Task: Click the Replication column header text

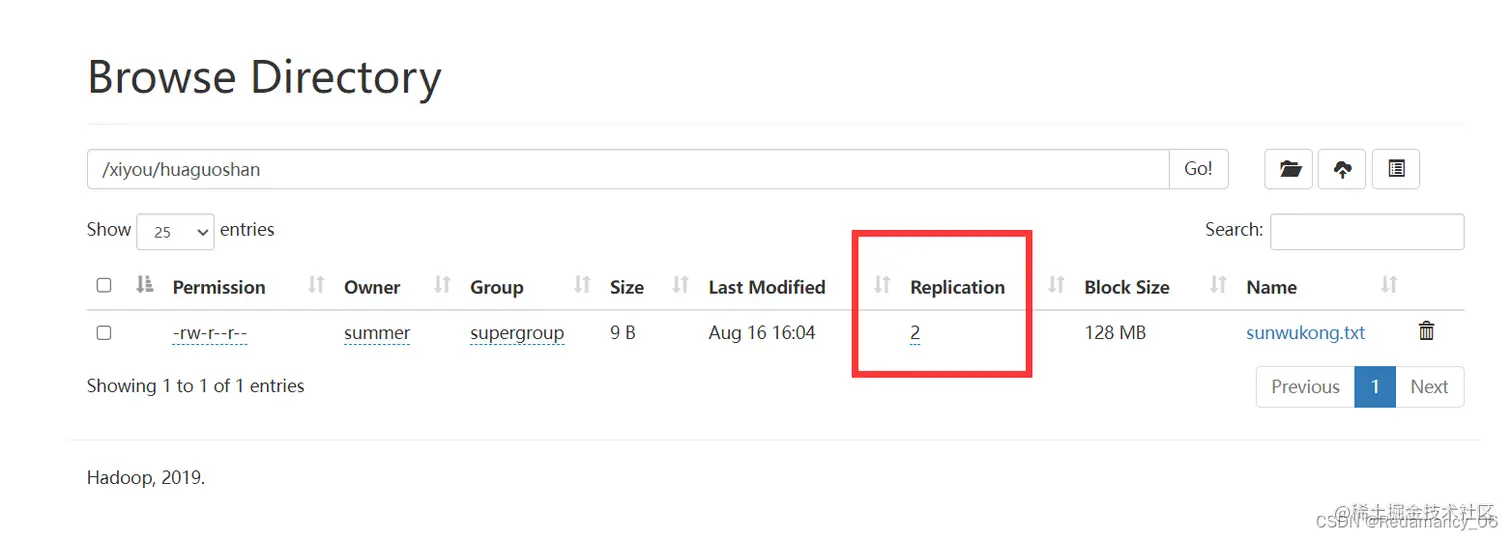Action: click(957, 287)
